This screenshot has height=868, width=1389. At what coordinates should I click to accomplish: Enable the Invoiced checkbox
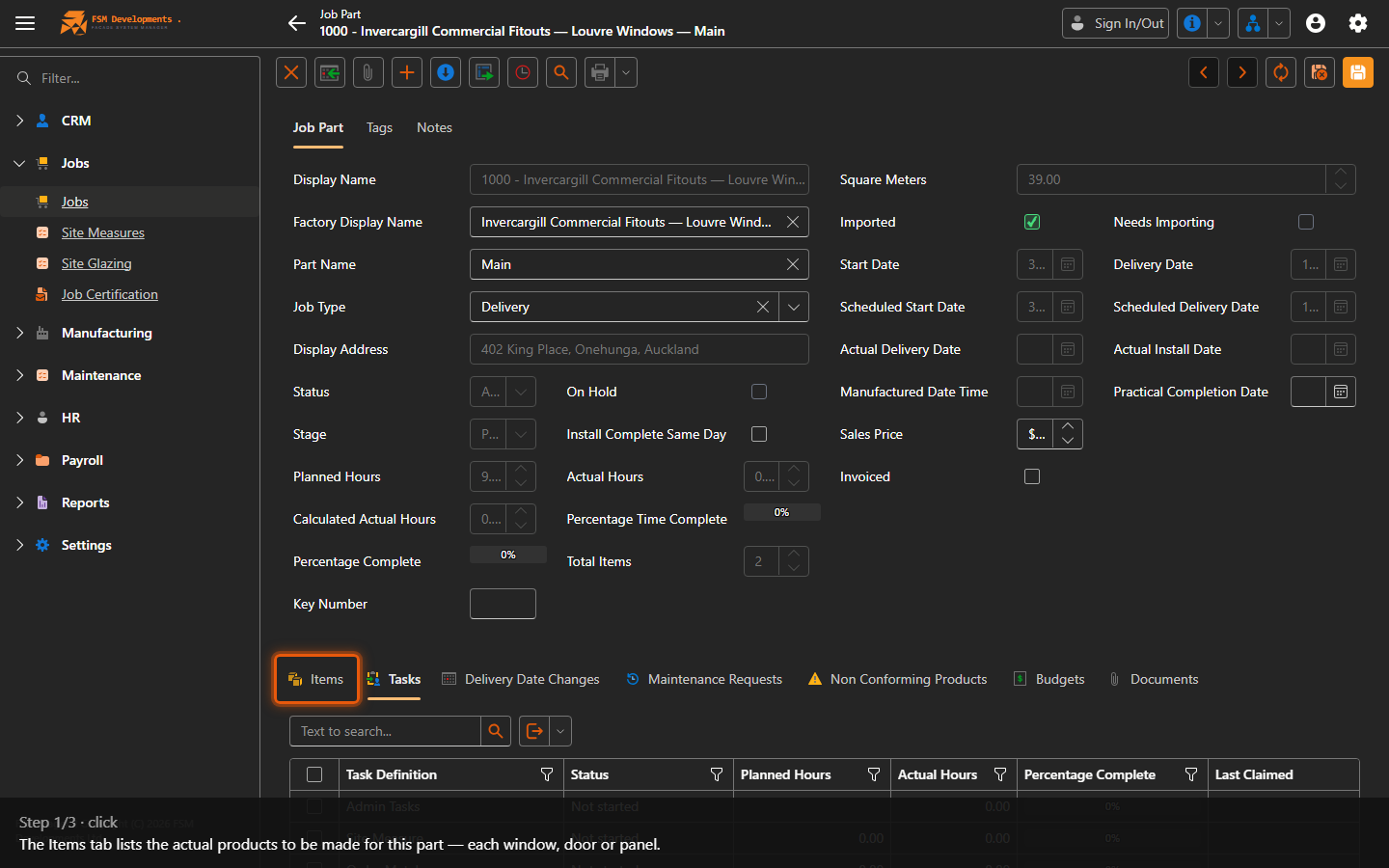1032,476
